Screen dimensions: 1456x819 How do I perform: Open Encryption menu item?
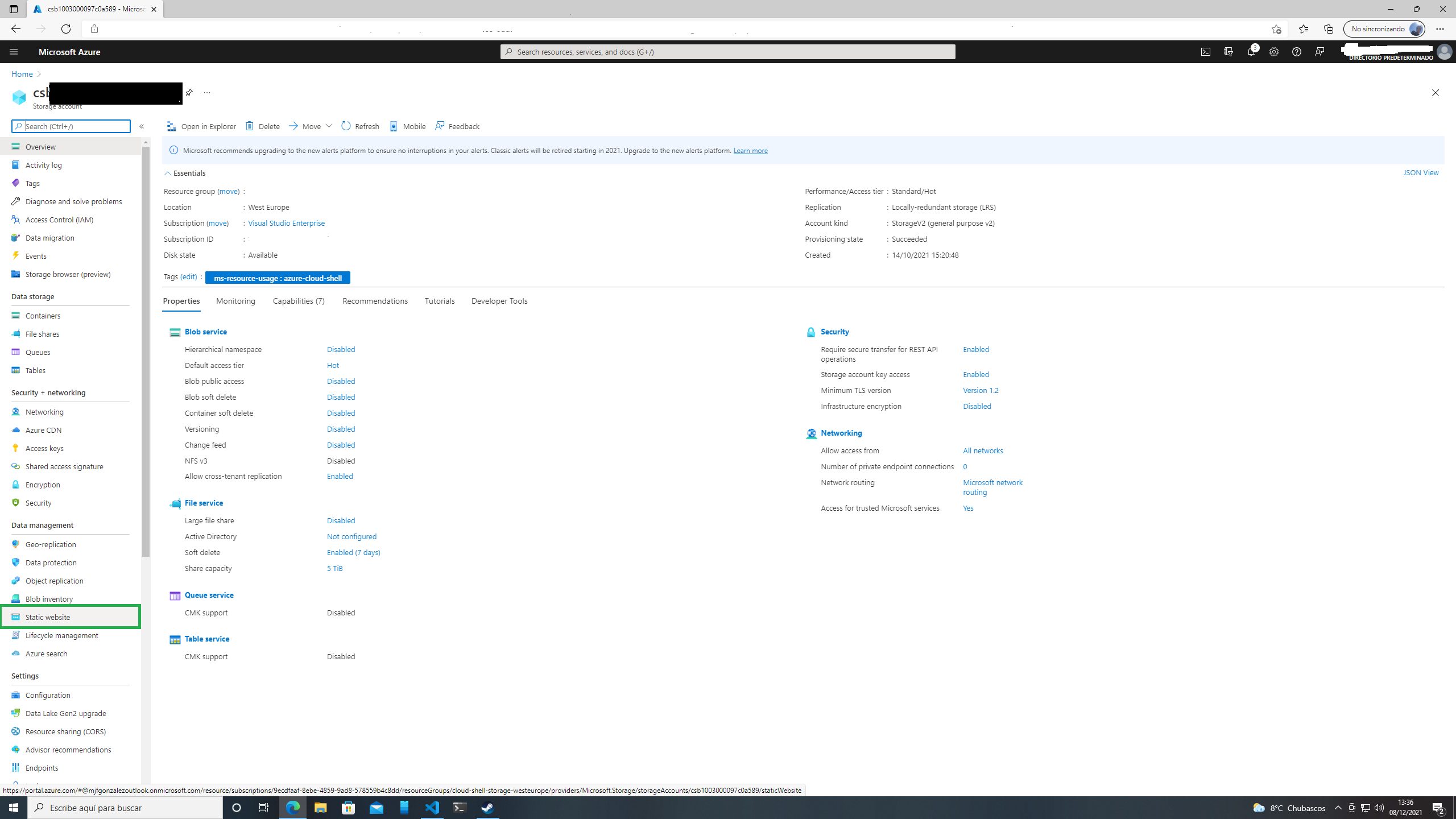[71, 485]
